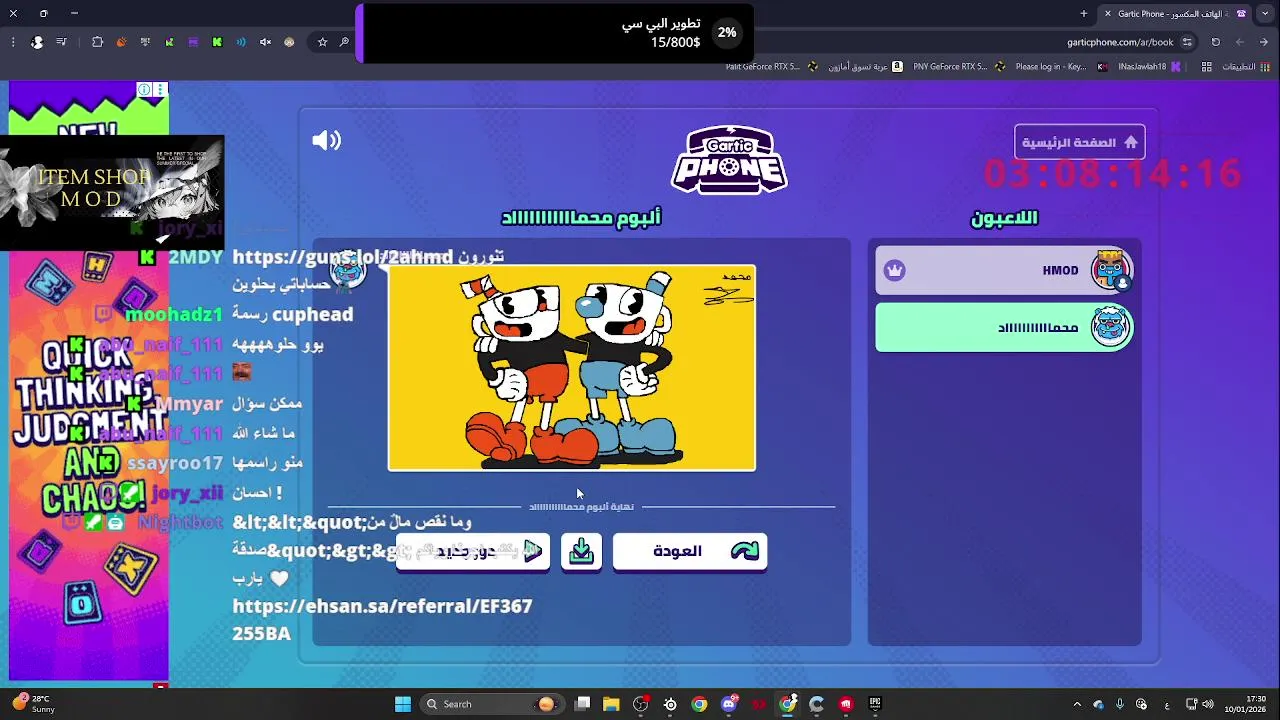
Task: Click the chat username ssayroo17
Action: [x=175, y=463]
